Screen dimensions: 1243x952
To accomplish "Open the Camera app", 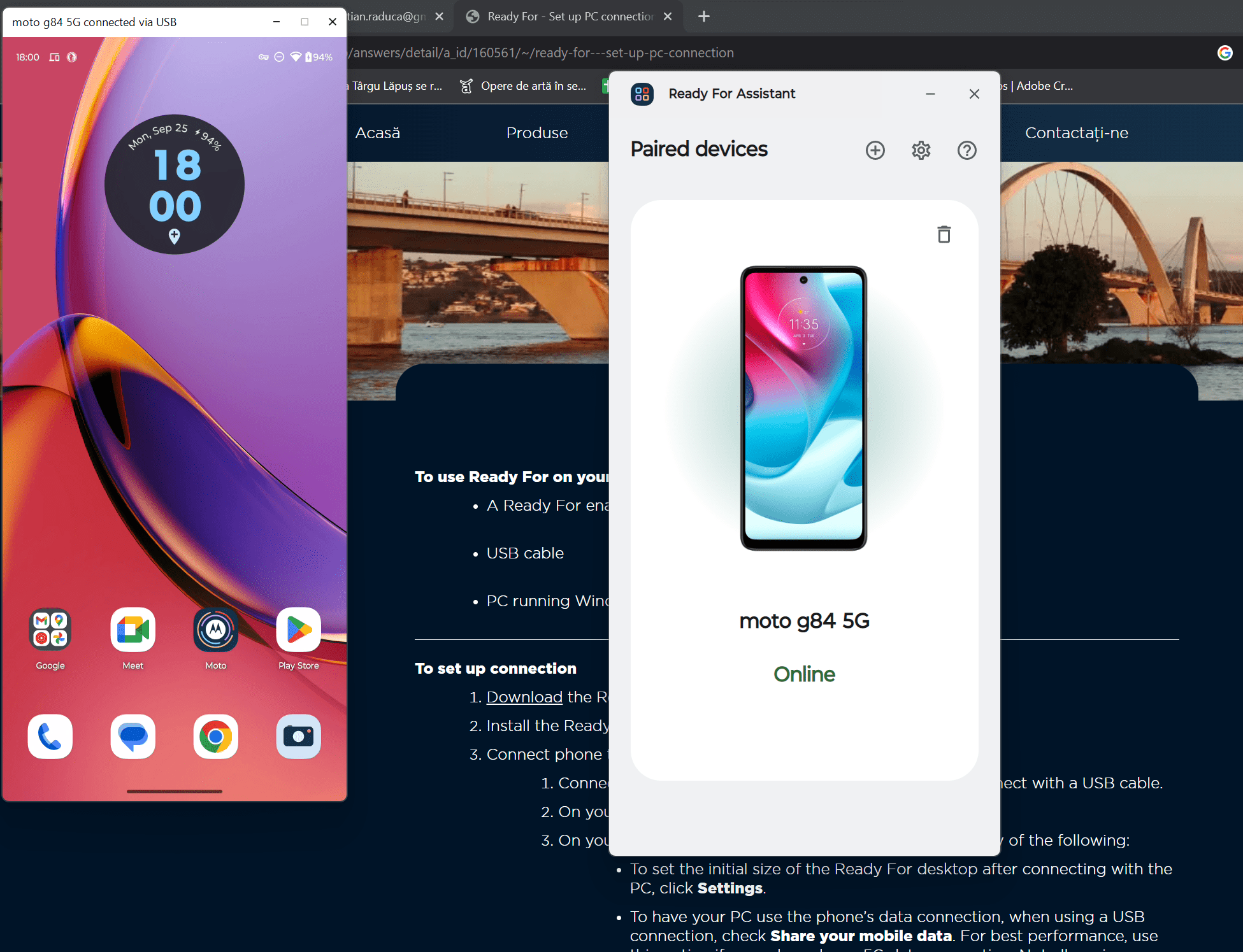I will coord(298,737).
